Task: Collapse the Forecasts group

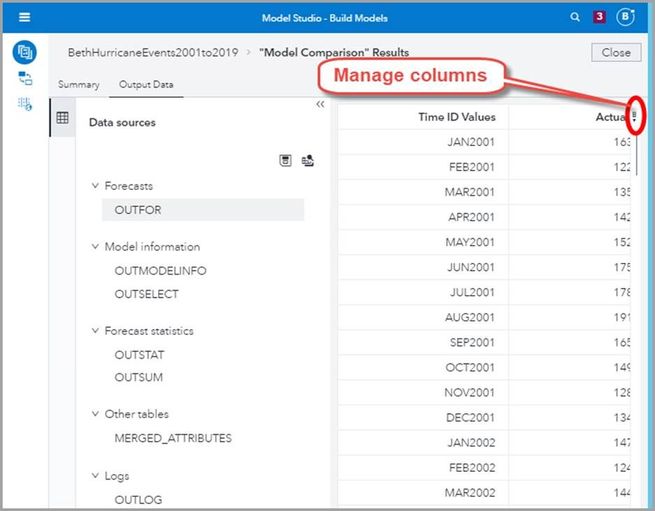Action: coord(95,186)
